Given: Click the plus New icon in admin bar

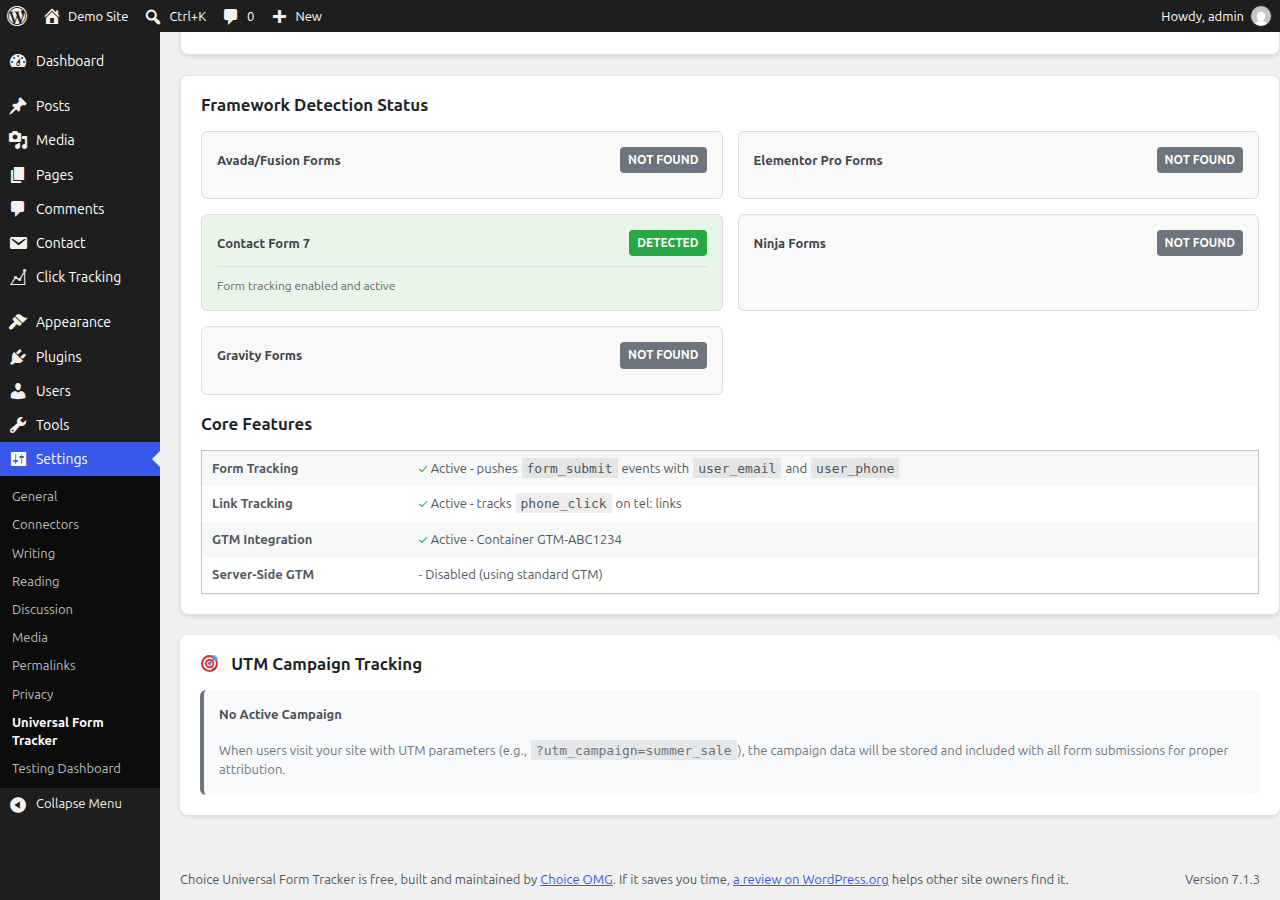Looking at the screenshot, I should (x=280, y=16).
